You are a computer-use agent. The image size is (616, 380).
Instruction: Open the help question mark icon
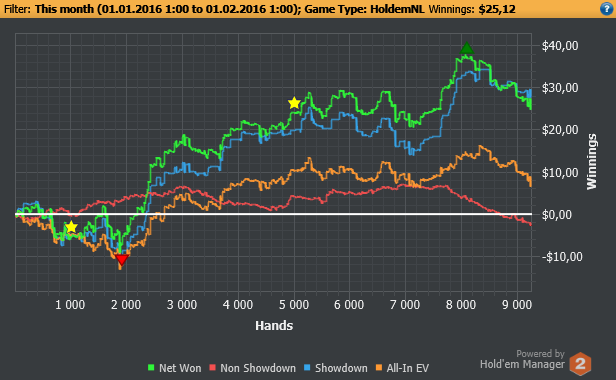607,9
